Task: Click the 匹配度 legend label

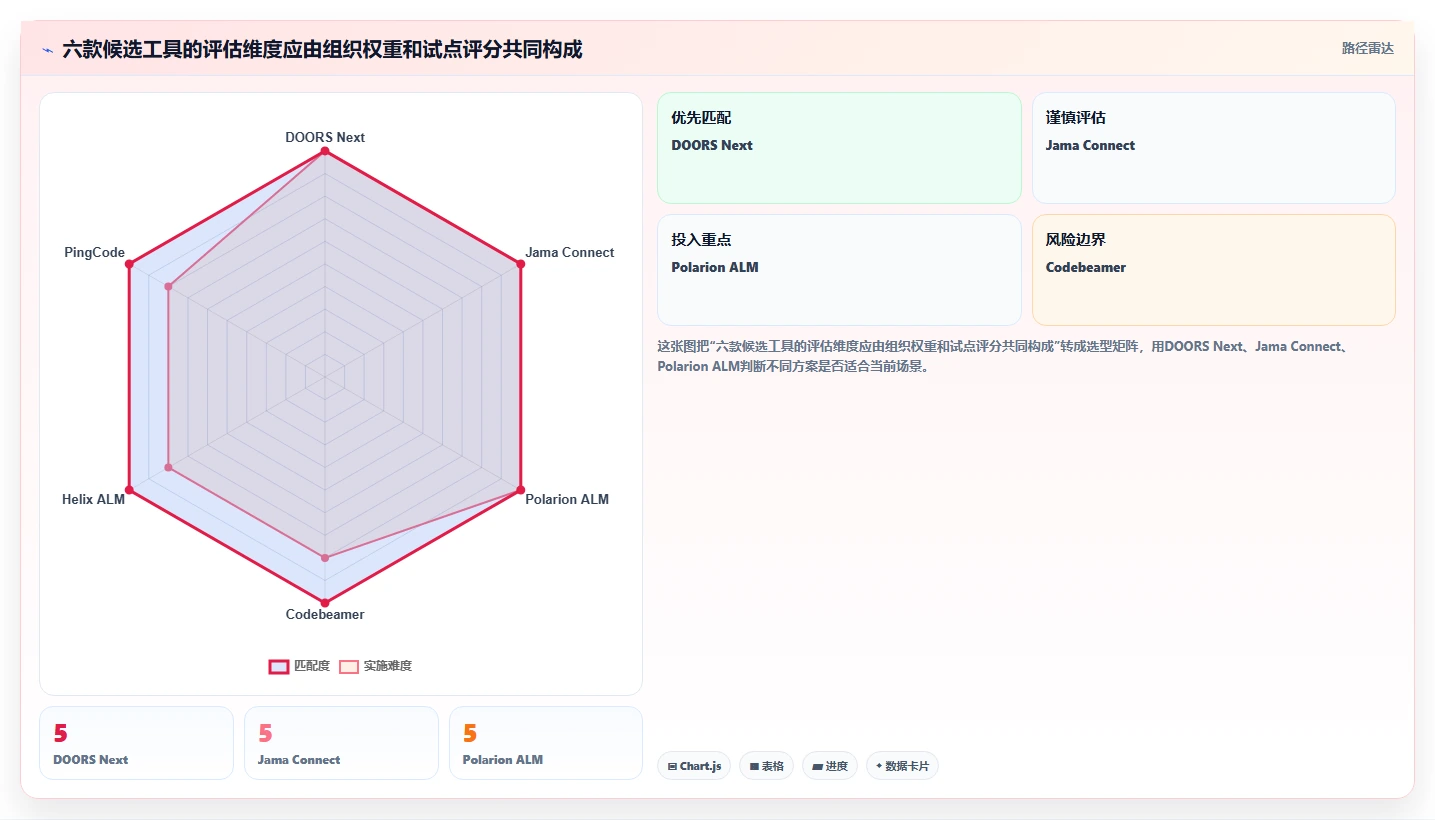Action: pyautogui.click(x=311, y=666)
